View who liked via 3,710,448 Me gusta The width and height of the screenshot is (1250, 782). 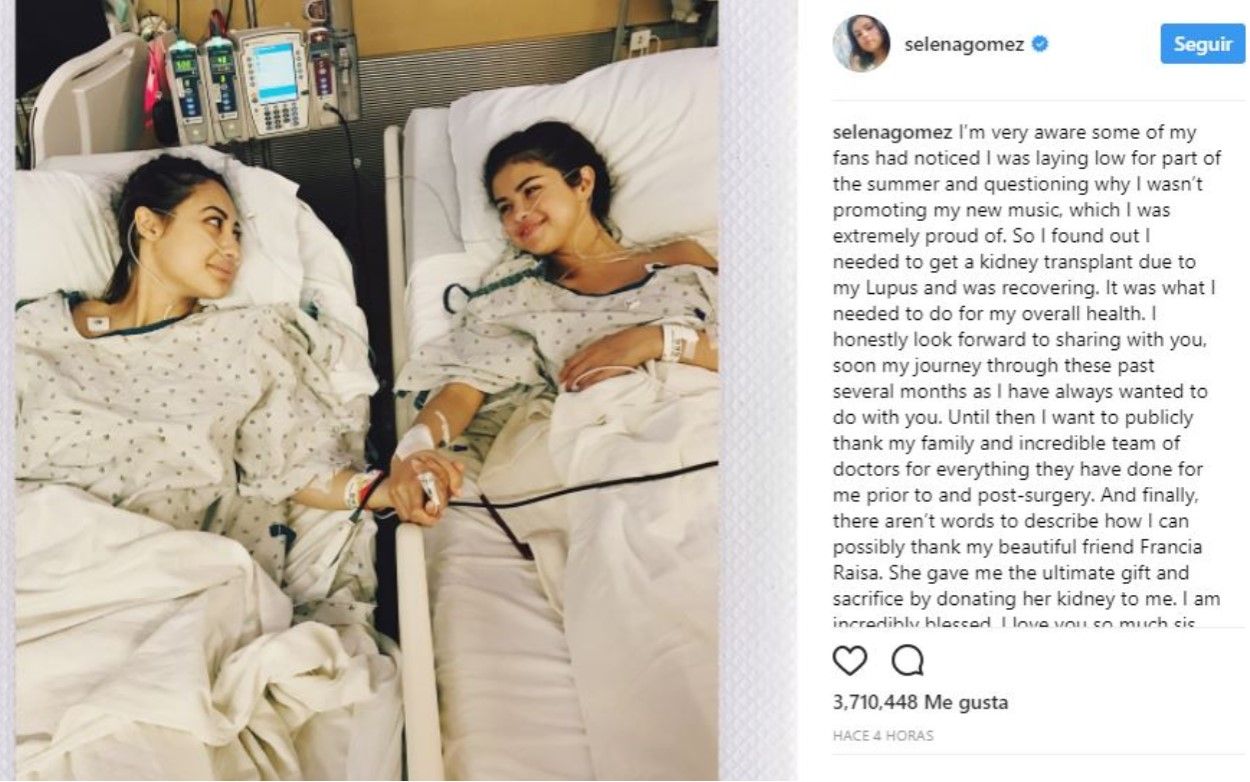coord(920,702)
